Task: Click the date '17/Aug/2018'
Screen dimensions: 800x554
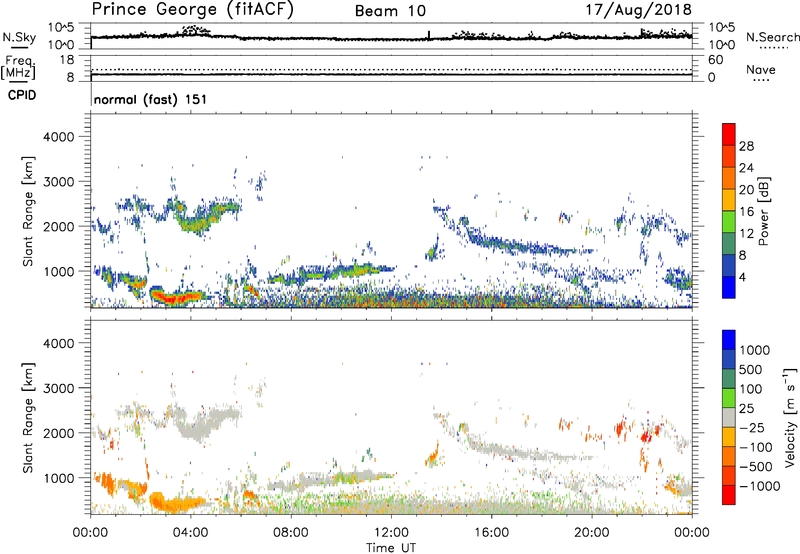Action: 638,10
